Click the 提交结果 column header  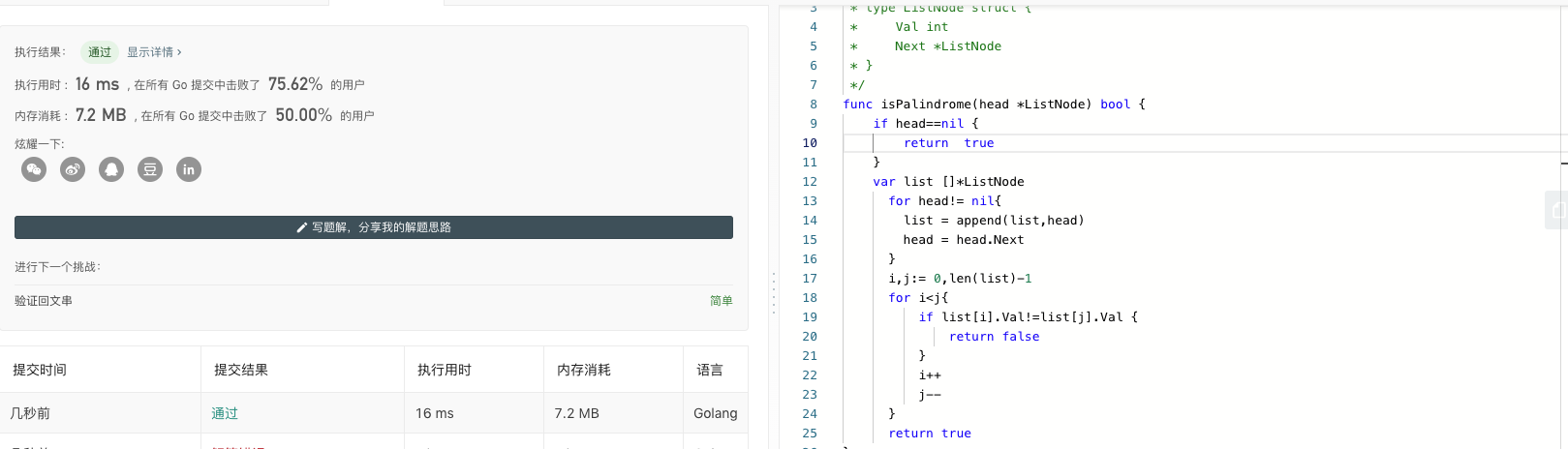pyautogui.click(x=241, y=370)
